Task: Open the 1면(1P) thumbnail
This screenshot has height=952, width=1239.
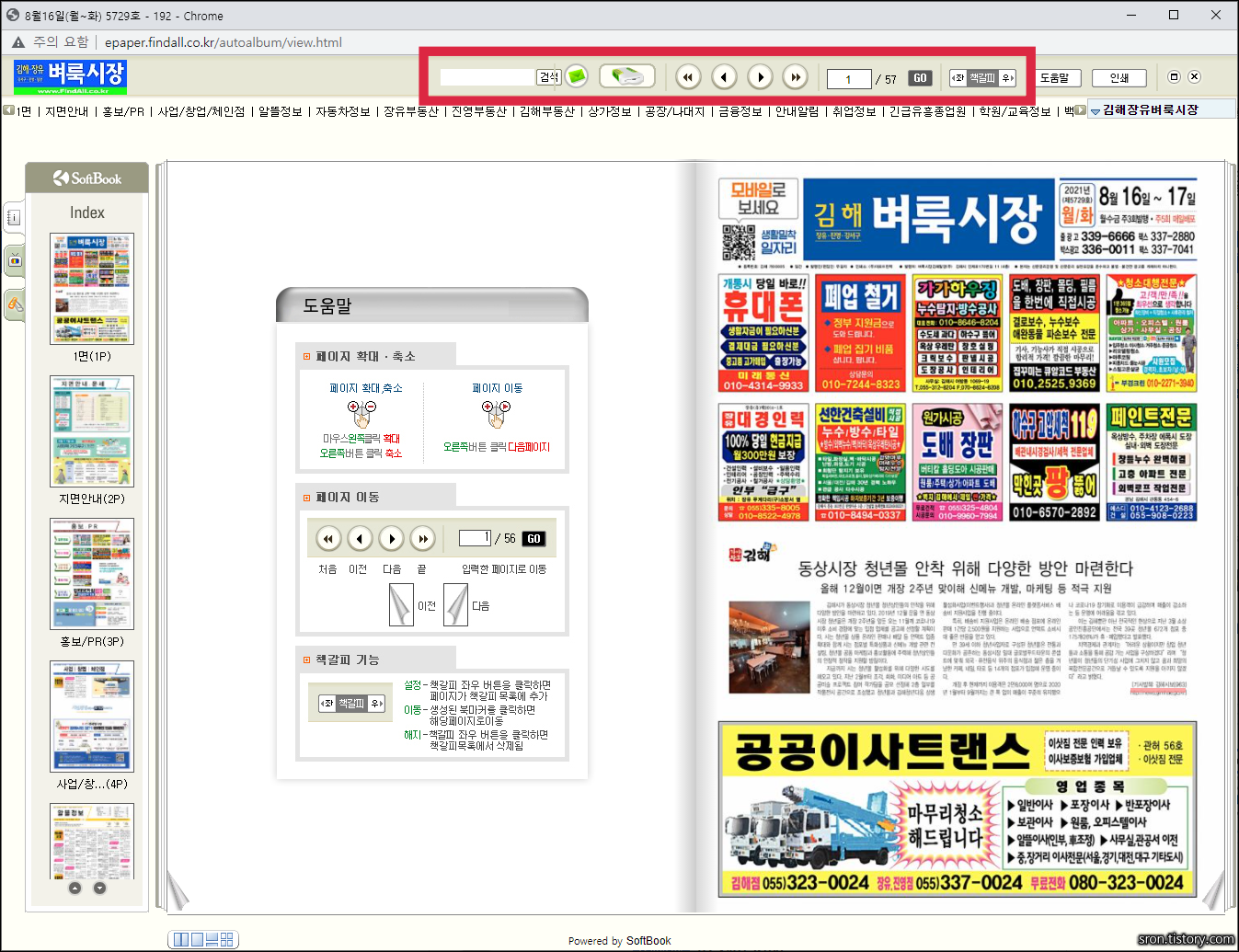Action: [92, 289]
